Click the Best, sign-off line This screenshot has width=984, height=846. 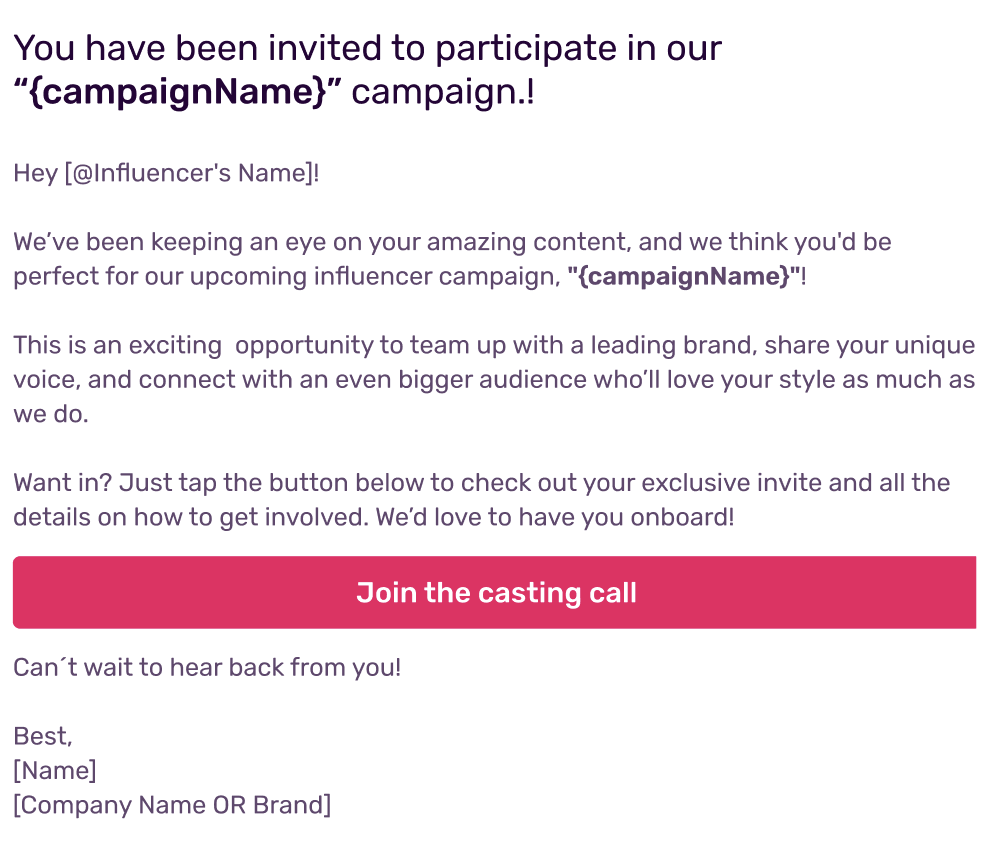point(43,736)
